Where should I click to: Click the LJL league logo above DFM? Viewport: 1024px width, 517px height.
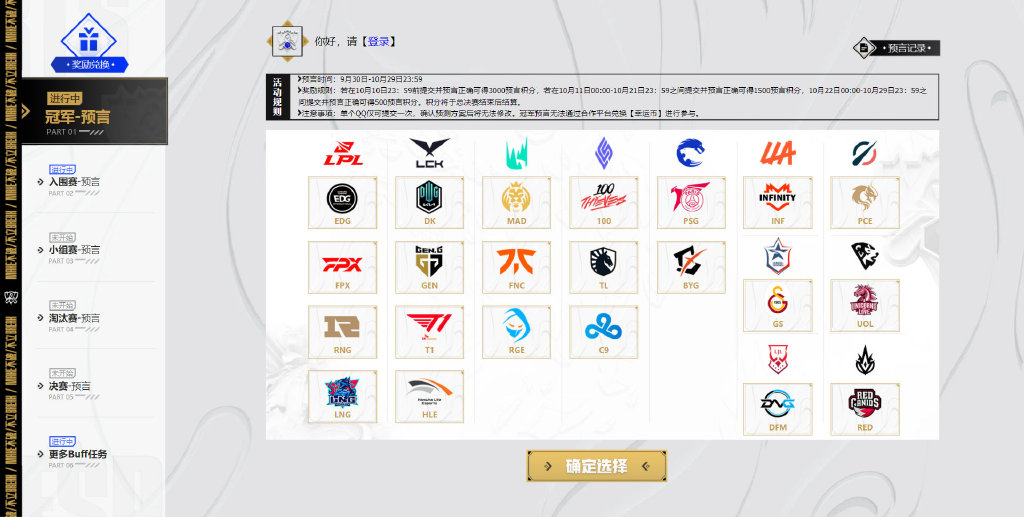pyautogui.click(x=778, y=359)
